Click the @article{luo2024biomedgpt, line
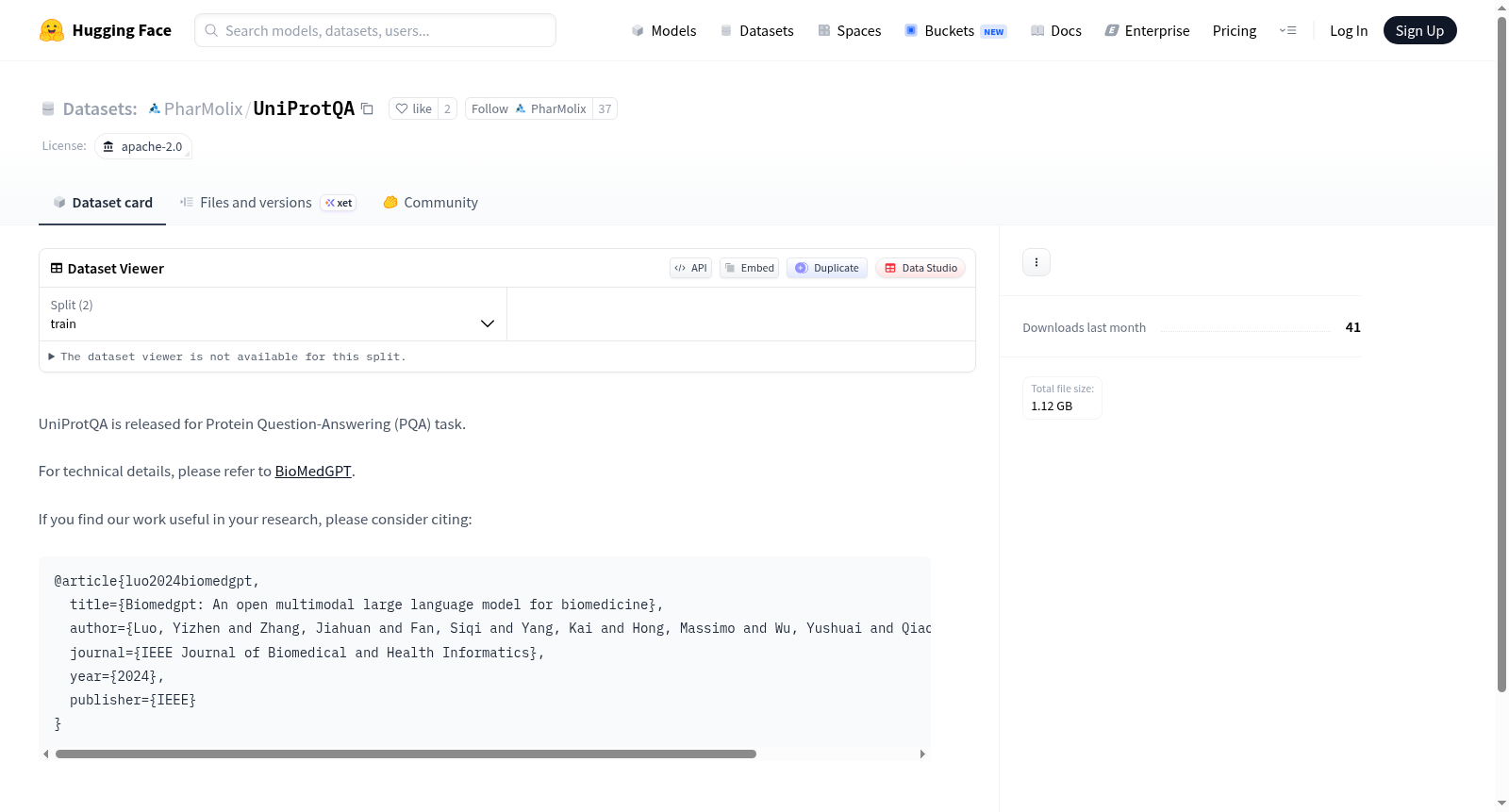This screenshot has height=812, width=1509. 157,581
